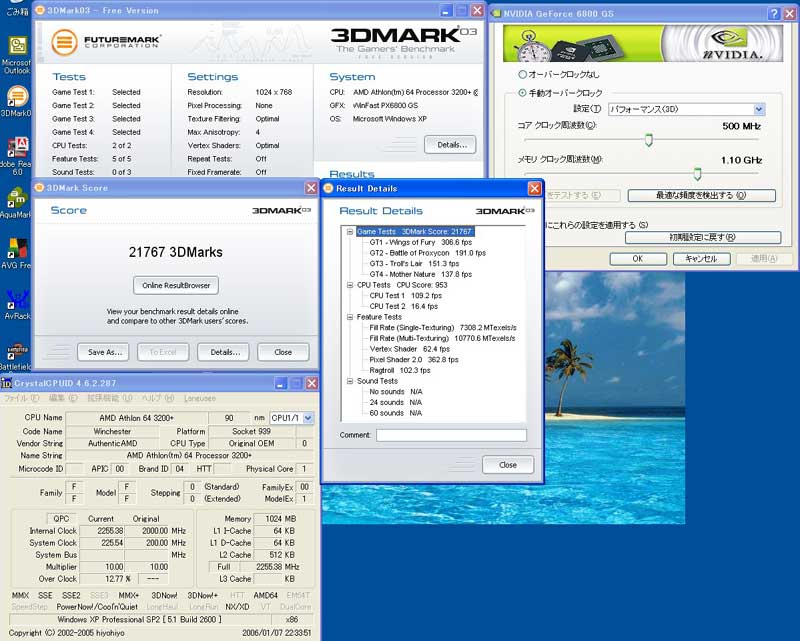Open the AVG Free desktop icon
The width and height of the screenshot is (800, 641).
coord(17,253)
